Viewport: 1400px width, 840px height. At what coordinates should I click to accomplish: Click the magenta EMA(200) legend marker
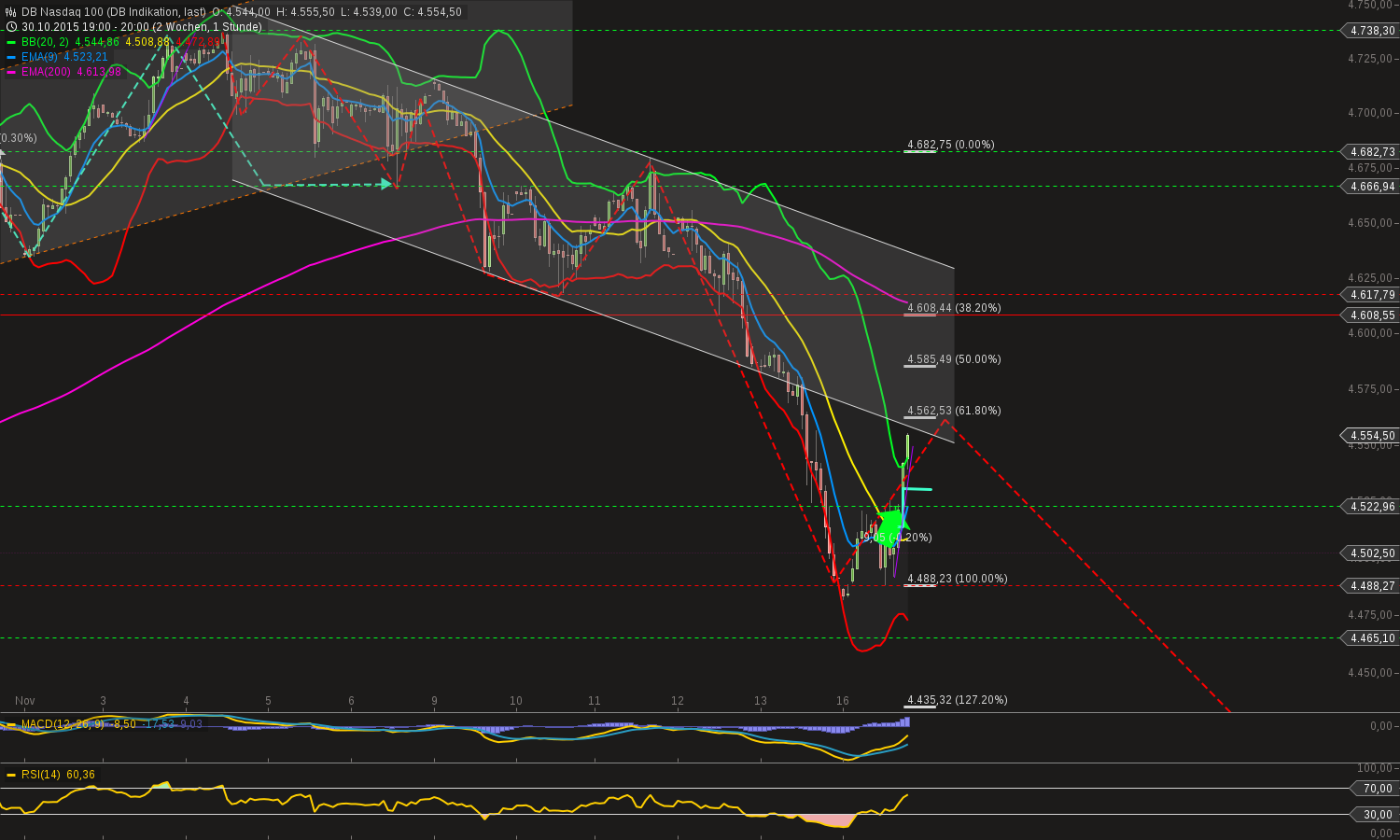click(x=11, y=72)
